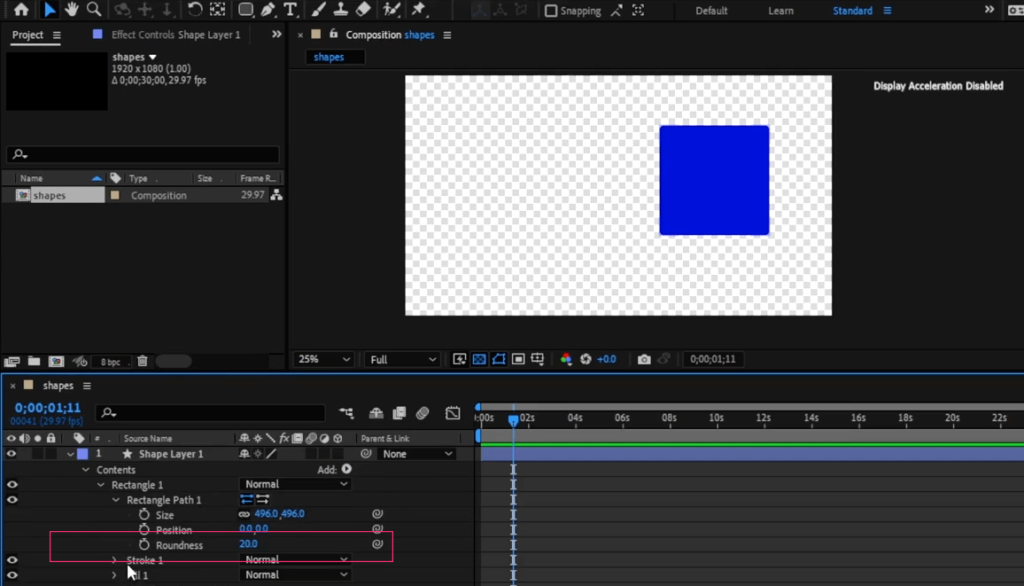Open the Parent & Link None dropdown
This screenshot has width=1024, height=586.
(416, 454)
